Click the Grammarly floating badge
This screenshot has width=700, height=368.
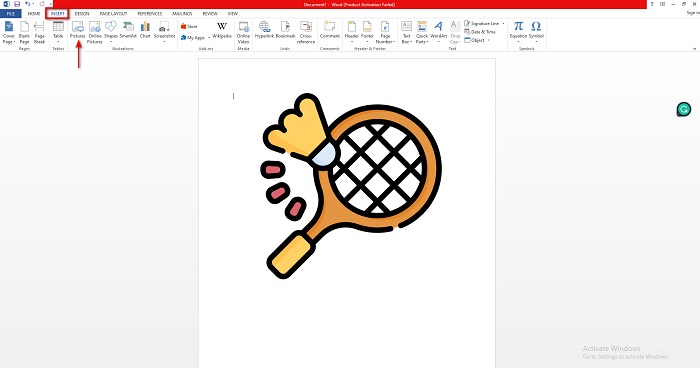pyautogui.click(x=683, y=109)
